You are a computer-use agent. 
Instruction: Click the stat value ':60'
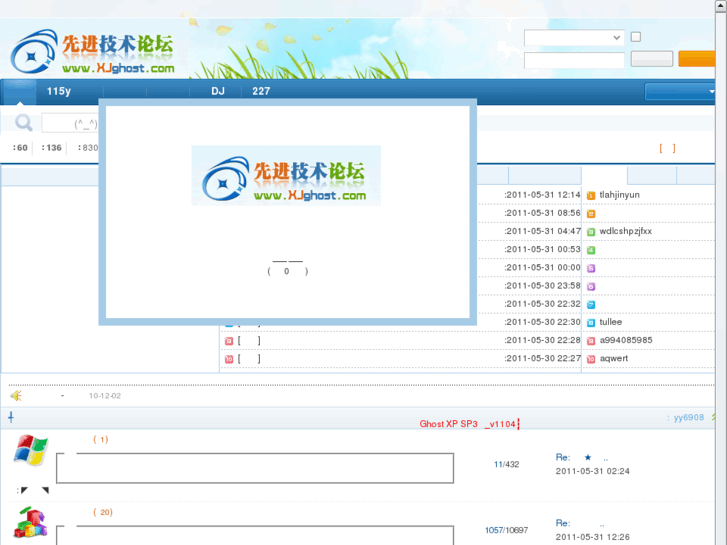(20, 147)
